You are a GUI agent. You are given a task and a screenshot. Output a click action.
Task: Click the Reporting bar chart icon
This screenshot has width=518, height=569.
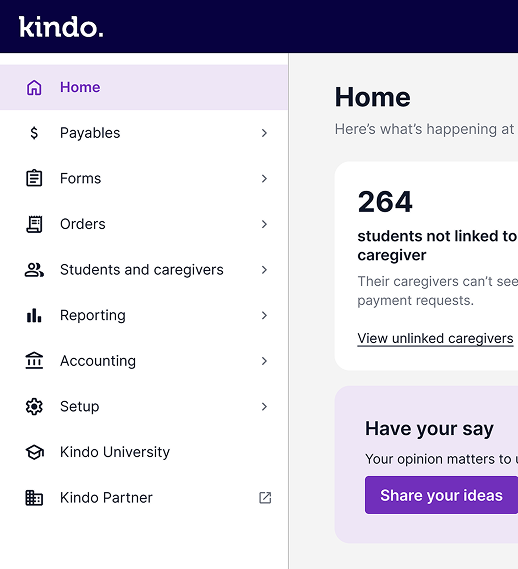click(34, 315)
